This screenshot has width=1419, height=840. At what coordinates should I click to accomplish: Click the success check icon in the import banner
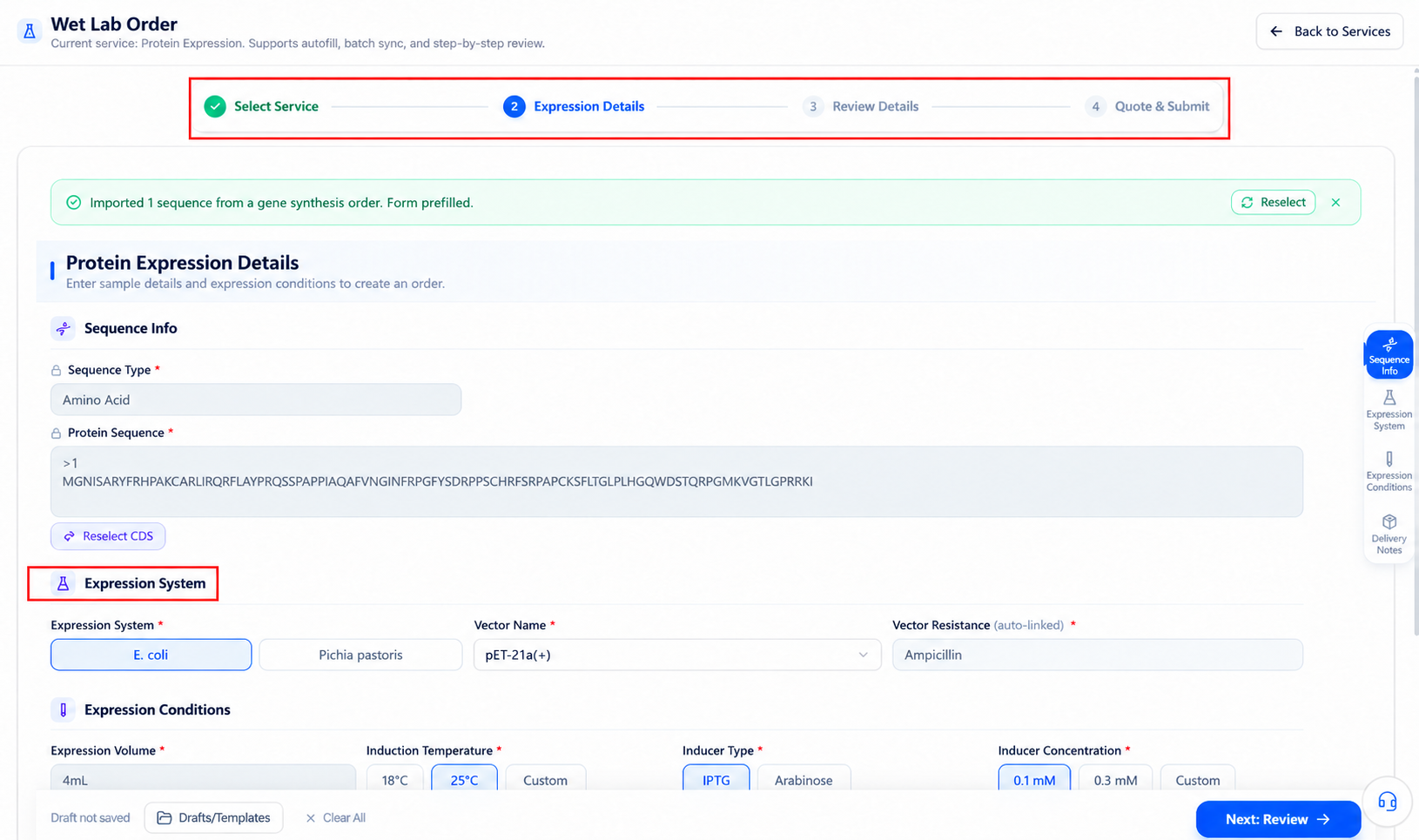[74, 203]
